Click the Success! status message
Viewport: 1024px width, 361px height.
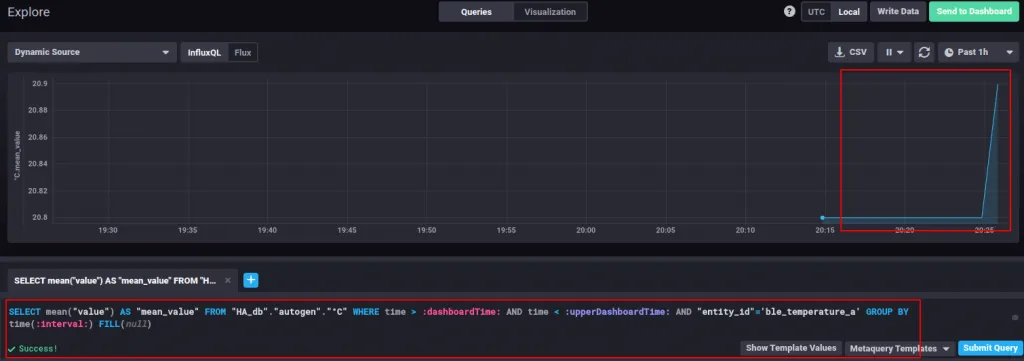[x=33, y=349]
